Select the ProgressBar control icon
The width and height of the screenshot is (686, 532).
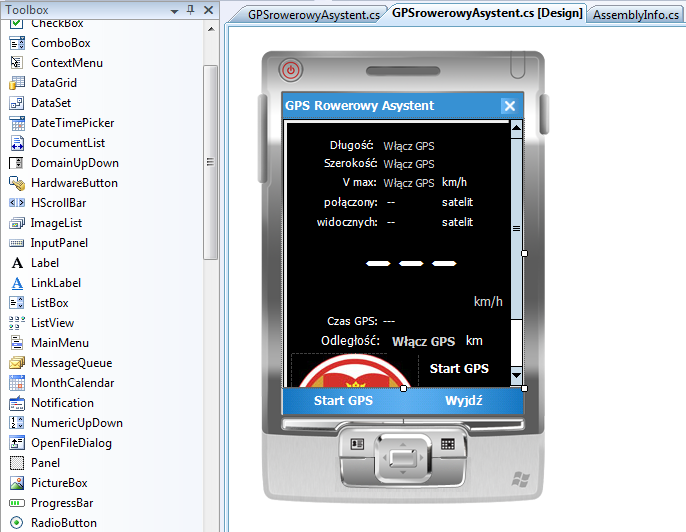17,503
